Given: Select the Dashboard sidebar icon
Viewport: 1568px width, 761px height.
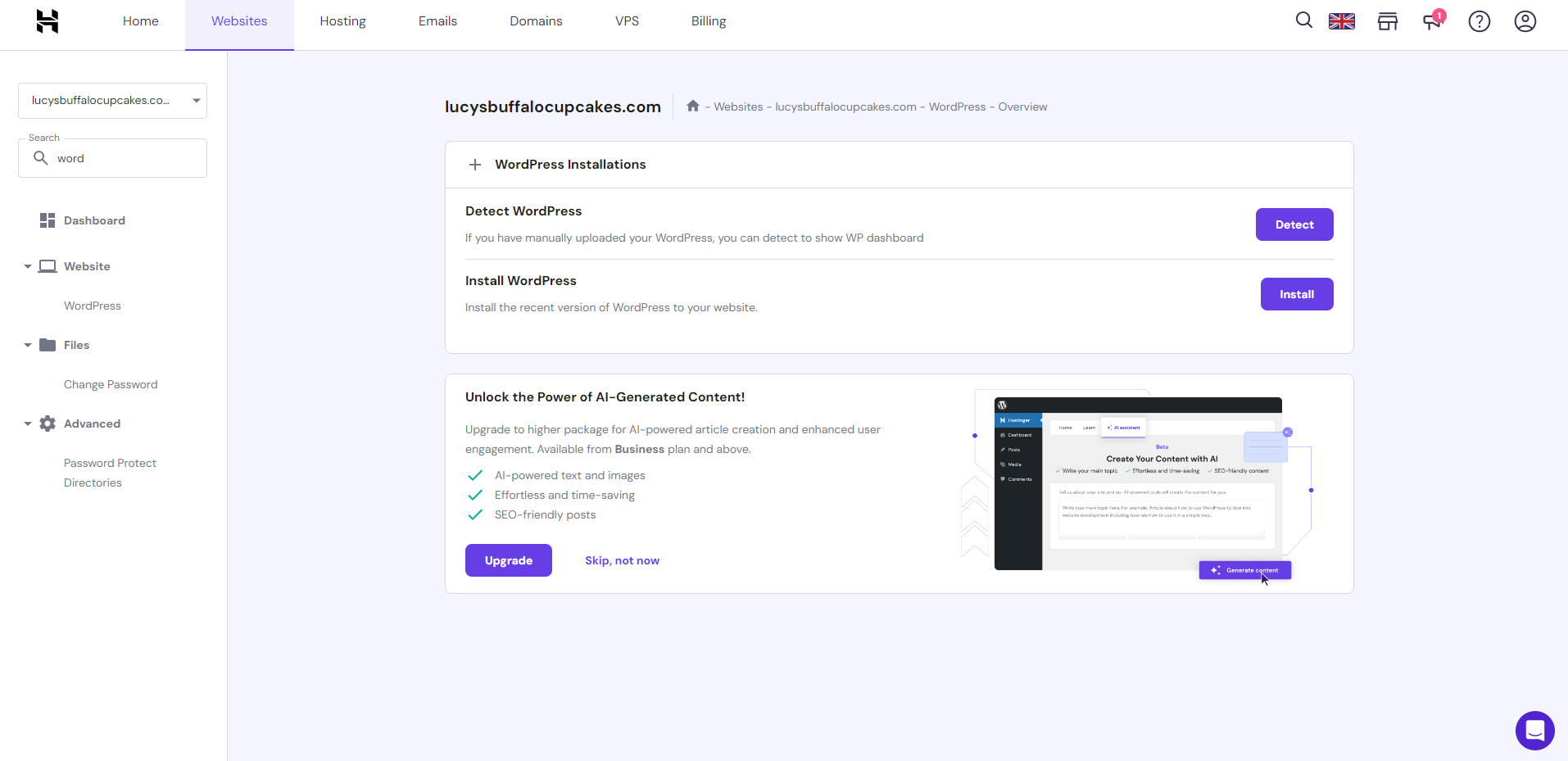Looking at the screenshot, I should [48, 220].
